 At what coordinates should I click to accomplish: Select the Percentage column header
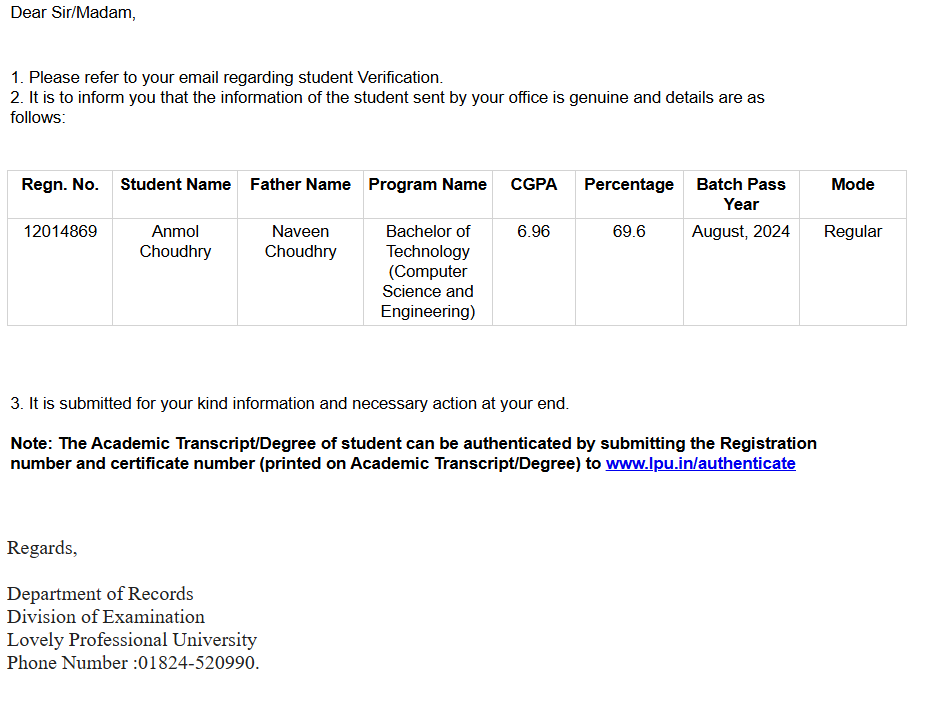[629, 185]
